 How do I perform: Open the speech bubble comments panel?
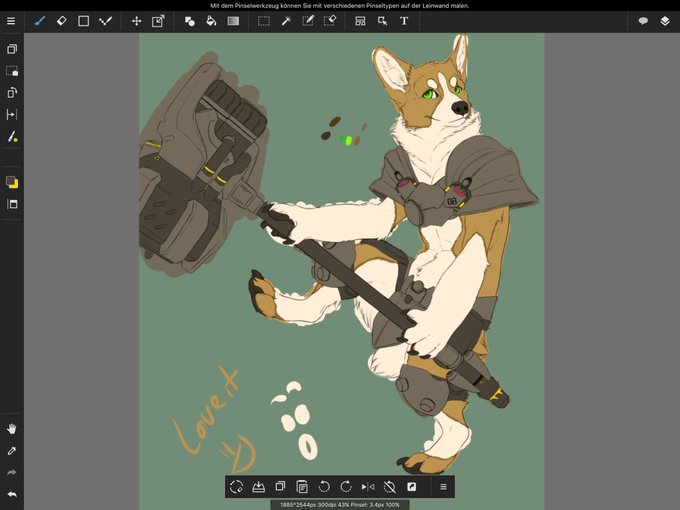(643, 21)
